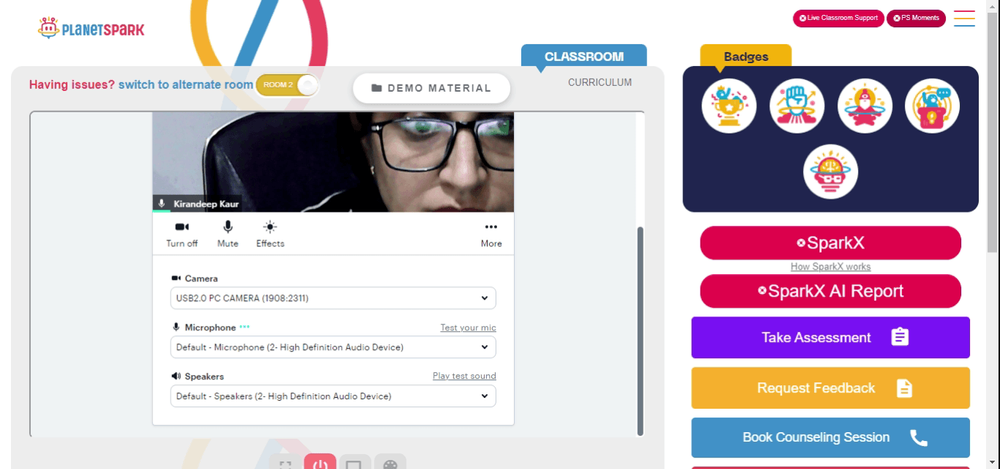Open the More options menu
Screen dimensions: 1000x469
pos(491,234)
